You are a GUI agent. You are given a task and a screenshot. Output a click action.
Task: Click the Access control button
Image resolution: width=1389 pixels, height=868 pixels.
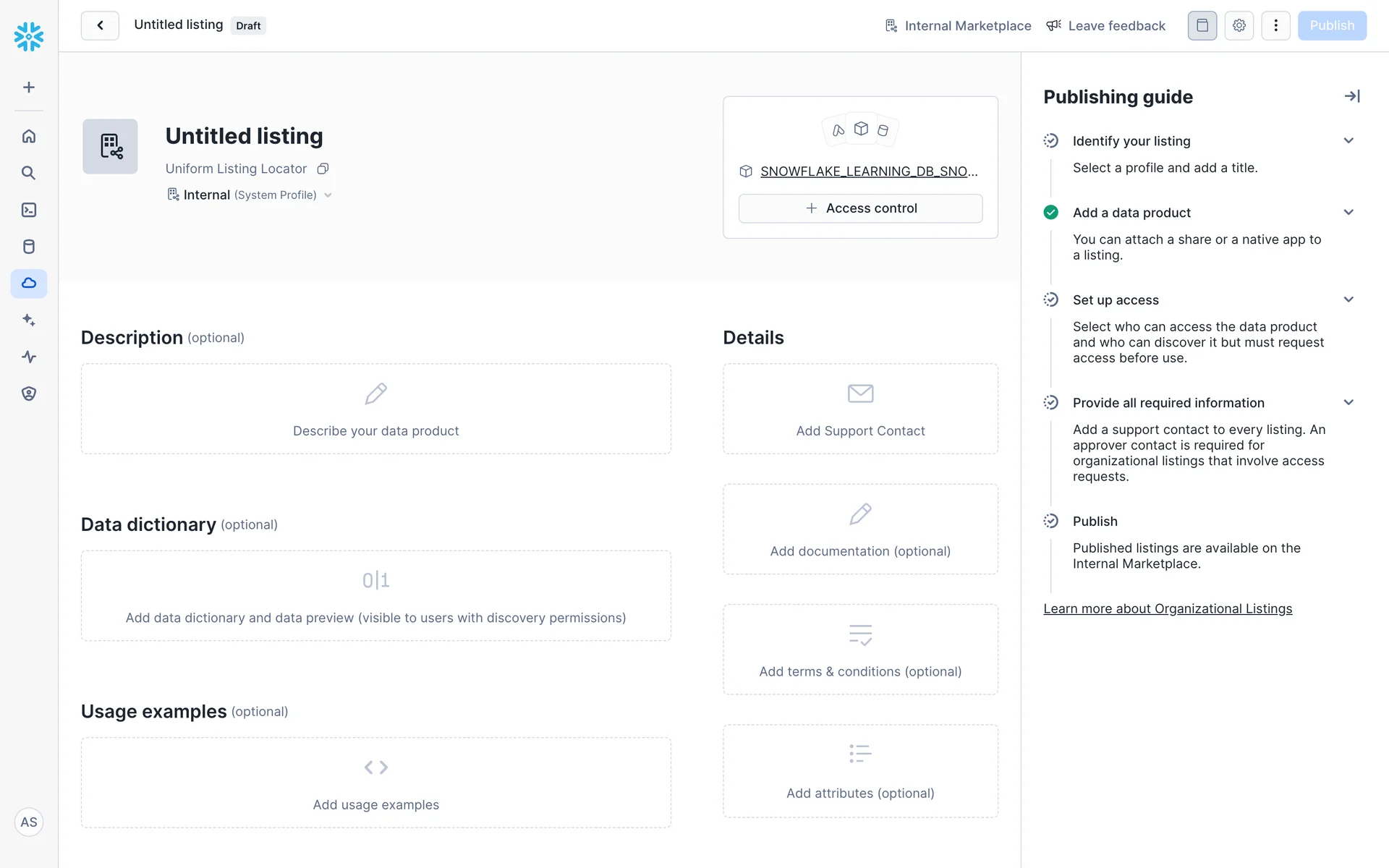[860, 208]
